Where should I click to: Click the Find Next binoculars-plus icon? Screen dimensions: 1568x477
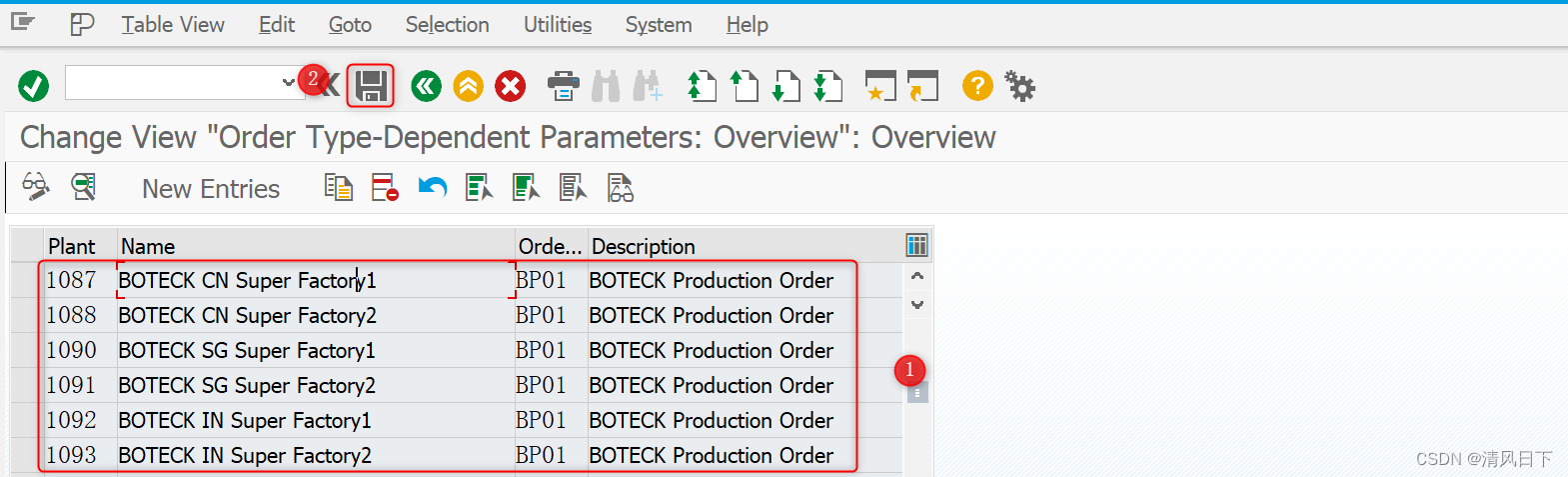click(x=648, y=86)
